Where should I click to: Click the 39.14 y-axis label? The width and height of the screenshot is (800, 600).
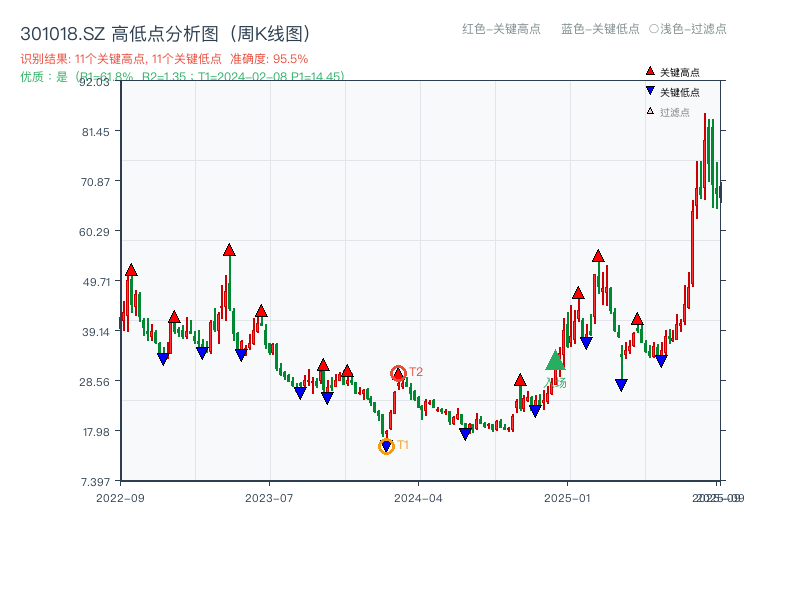coord(96,332)
